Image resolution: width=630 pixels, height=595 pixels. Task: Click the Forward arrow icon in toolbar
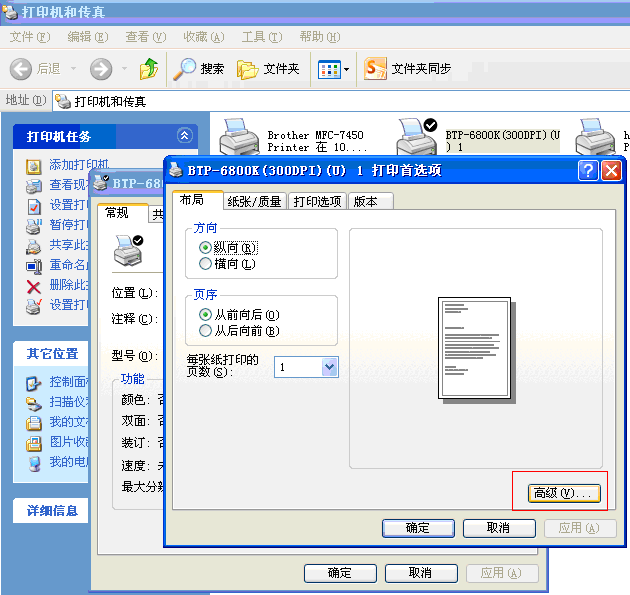[101, 69]
